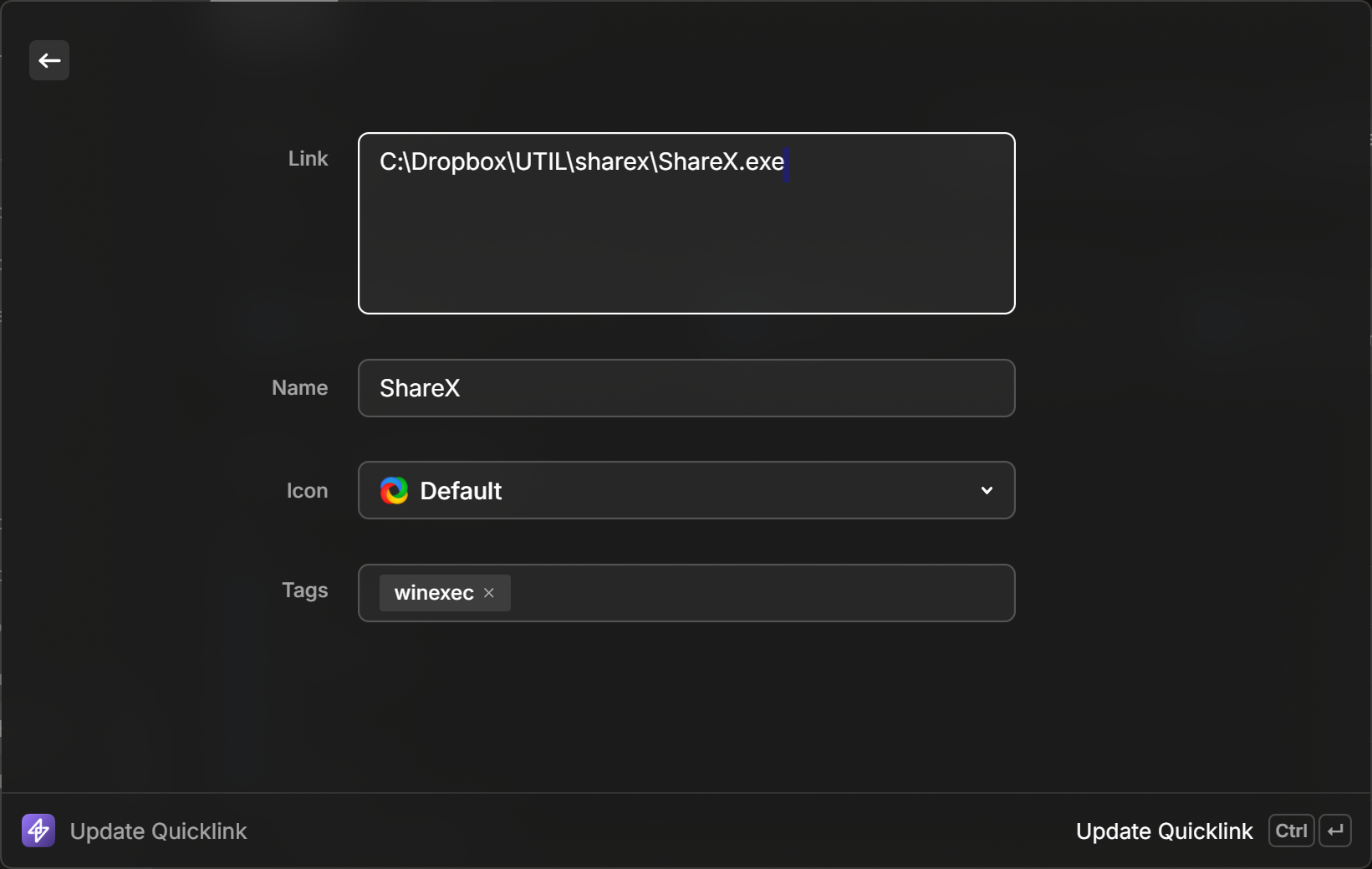Remove the winexec tag with its x
Screen dimensions: 1372x869
coord(489,593)
